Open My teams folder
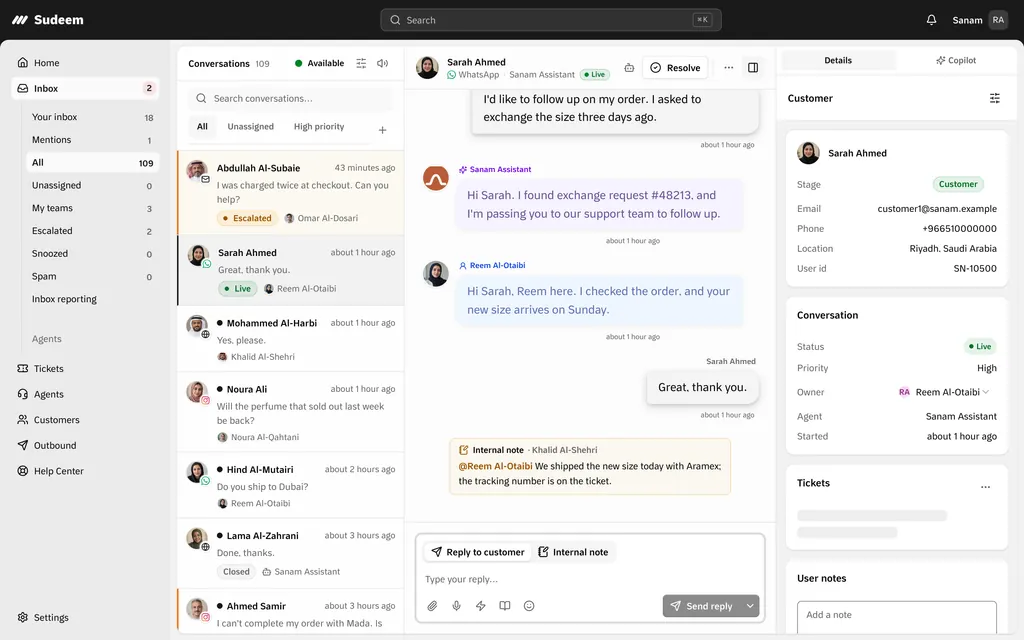Viewport: 1024px width, 640px height. click(x=92, y=208)
